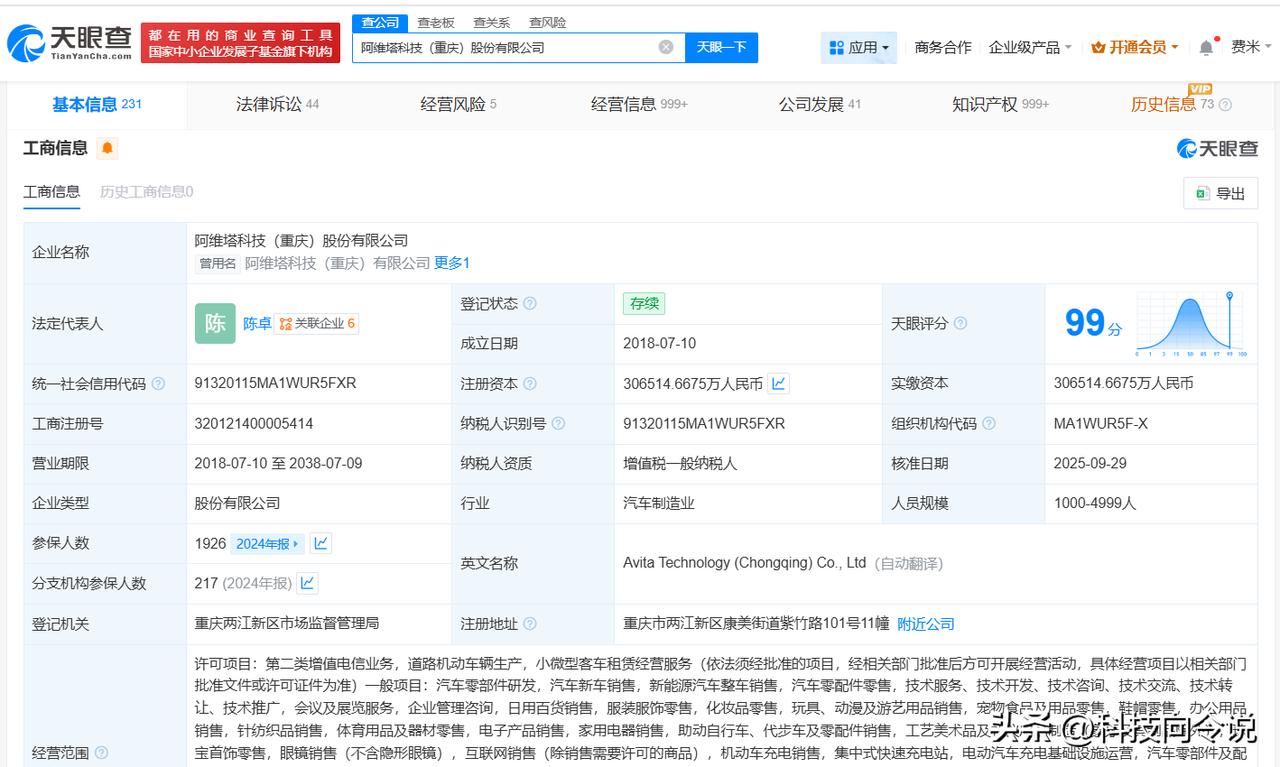Clear the search box with the X icon
The height and width of the screenshot is (767, 1280).
[666, 47]
